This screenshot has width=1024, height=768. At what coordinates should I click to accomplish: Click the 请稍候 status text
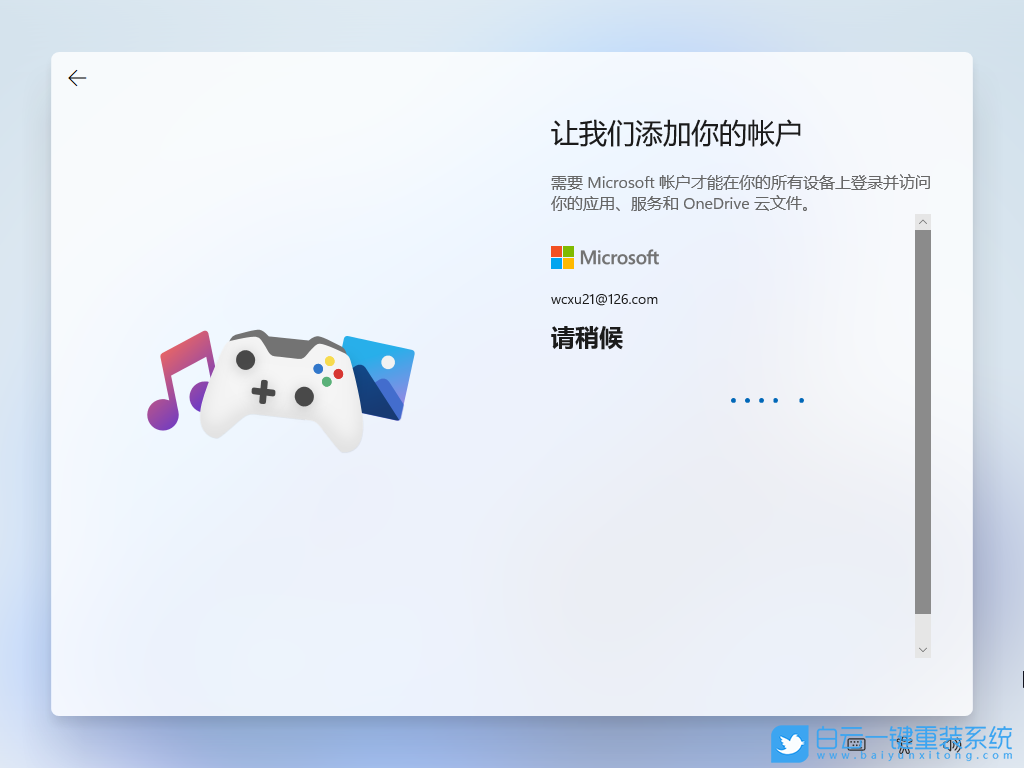coord(587,338)
